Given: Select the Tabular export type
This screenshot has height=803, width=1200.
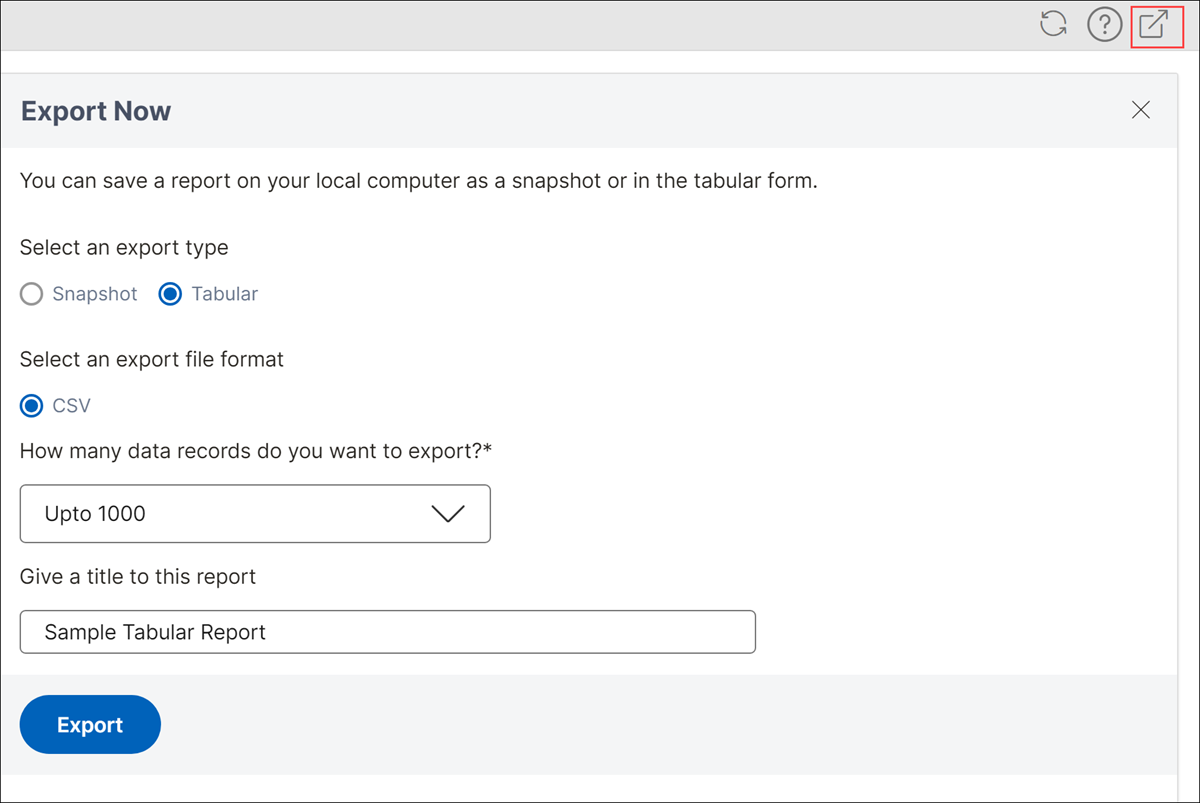Looking at the screenshot, I should [171, 294].
